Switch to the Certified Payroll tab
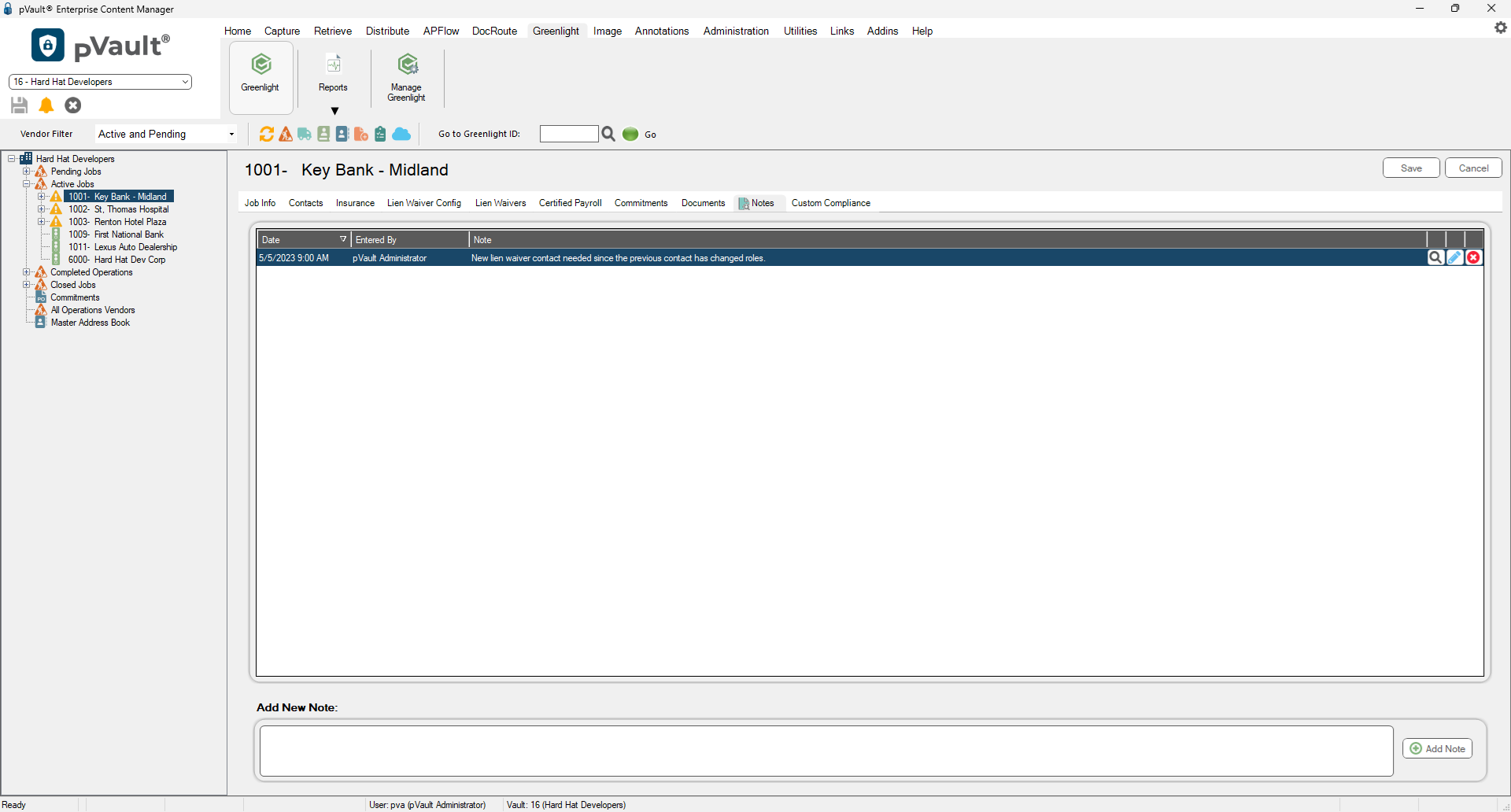 tap(570, 203)
